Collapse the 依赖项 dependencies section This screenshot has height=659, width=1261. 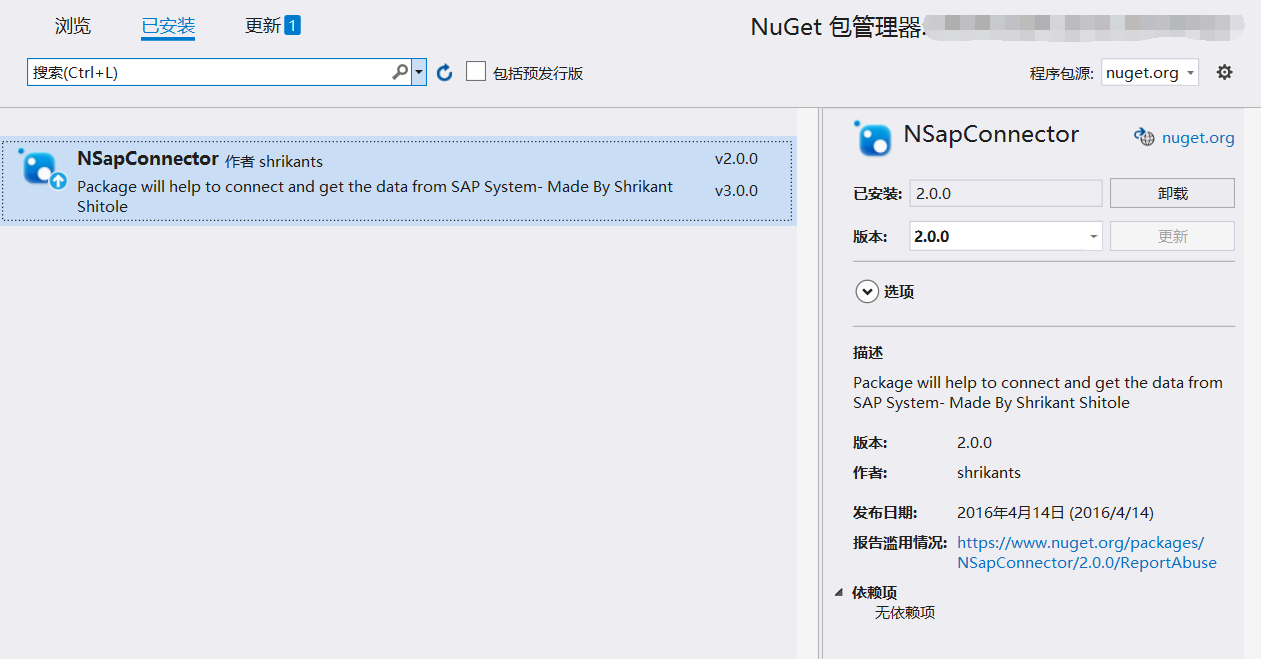coord(839,592)
